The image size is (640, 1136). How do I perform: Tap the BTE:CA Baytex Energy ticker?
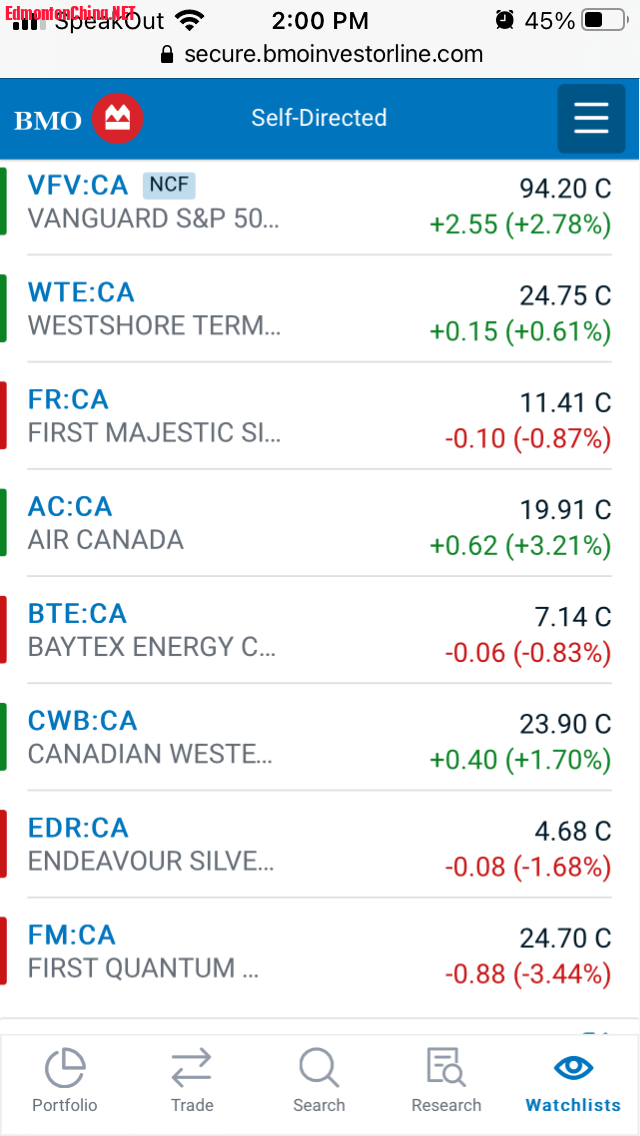point(77,614)
